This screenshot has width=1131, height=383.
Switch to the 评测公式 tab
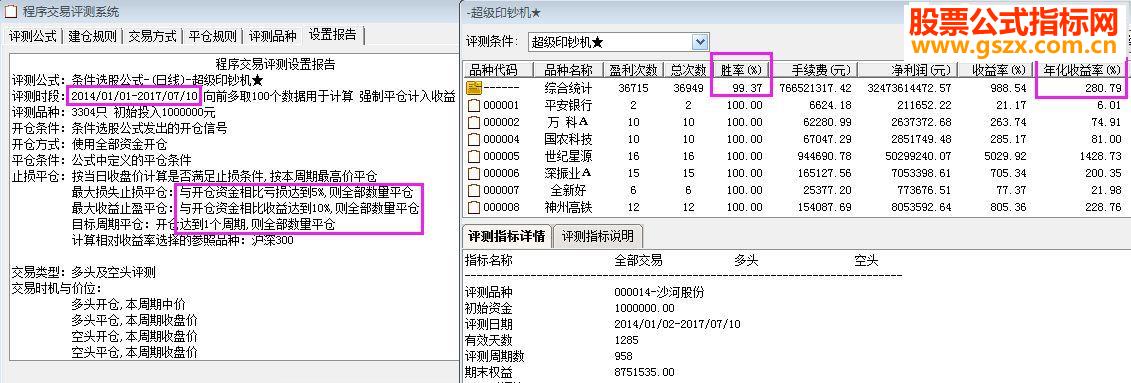[32, 36]
